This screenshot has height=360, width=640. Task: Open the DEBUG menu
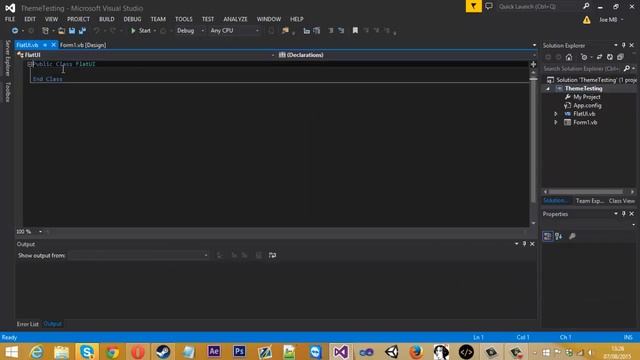[132, 19]
